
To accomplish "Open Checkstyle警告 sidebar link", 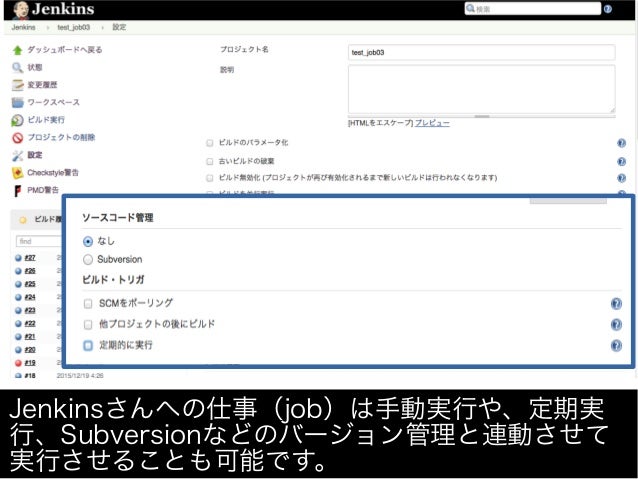I will (x=53, y=173).
